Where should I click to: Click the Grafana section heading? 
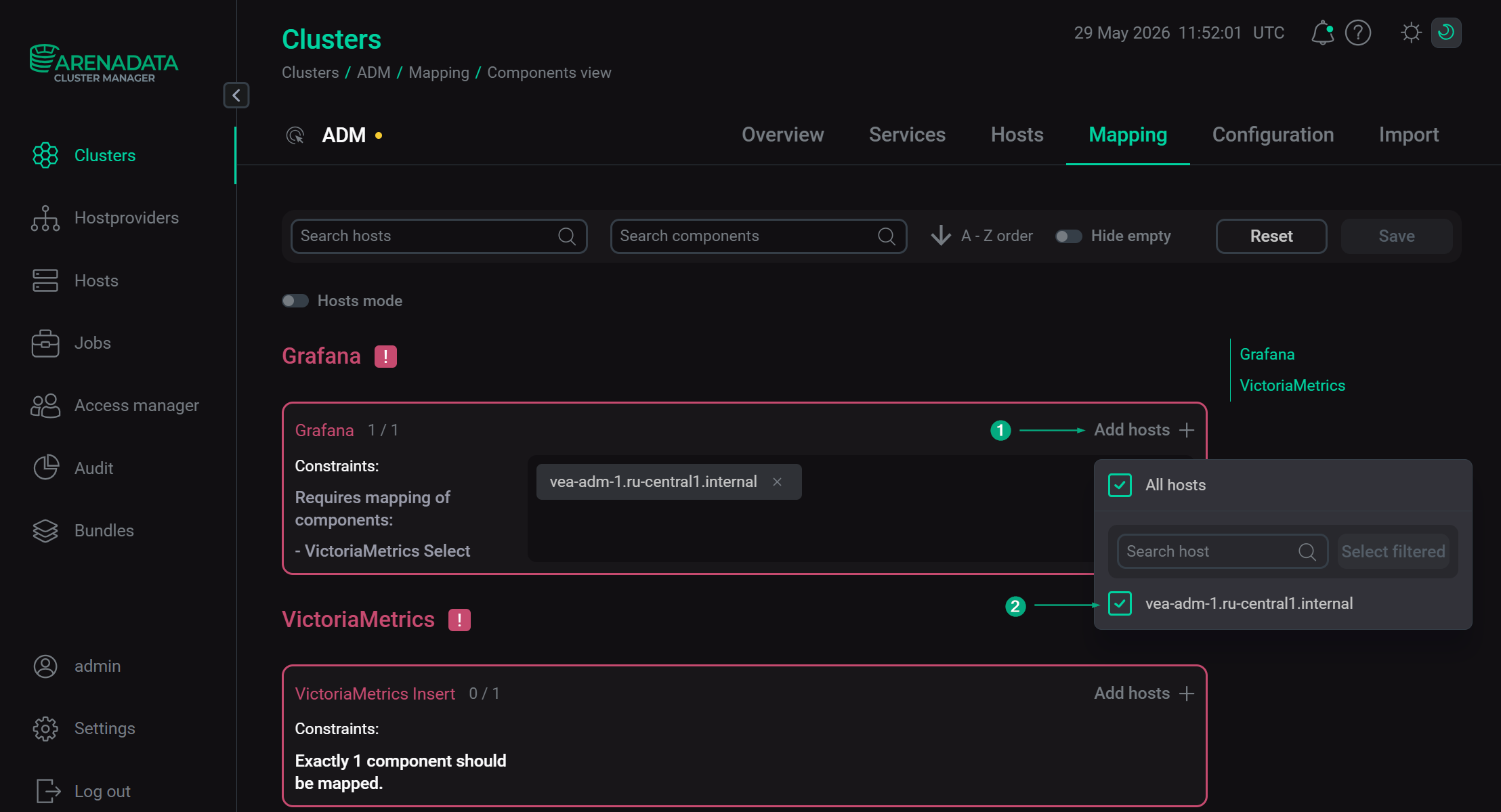(x=321, y=356)
